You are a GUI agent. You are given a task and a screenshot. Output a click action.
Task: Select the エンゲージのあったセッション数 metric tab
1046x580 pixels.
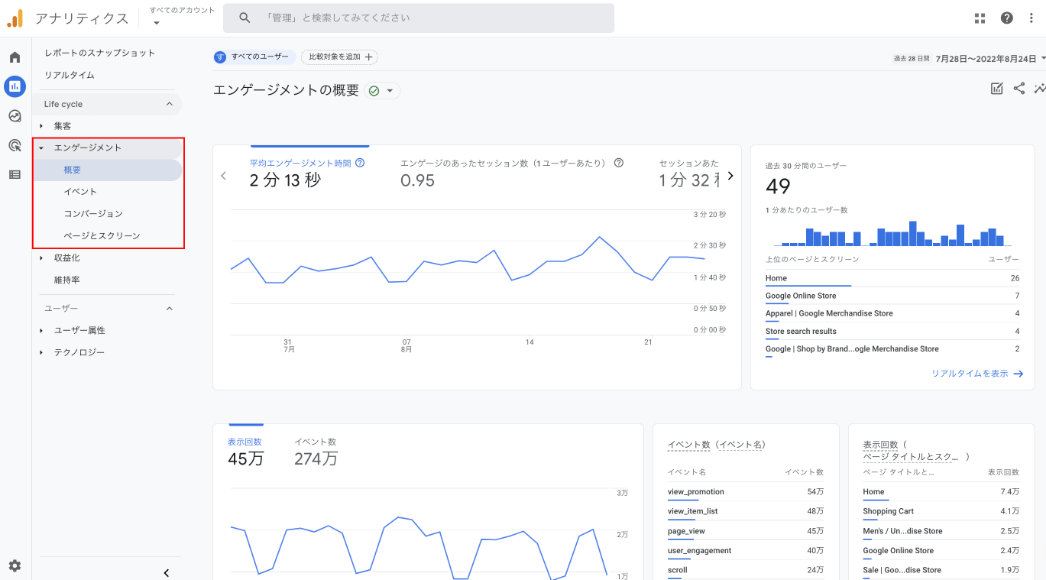point(512,173)
